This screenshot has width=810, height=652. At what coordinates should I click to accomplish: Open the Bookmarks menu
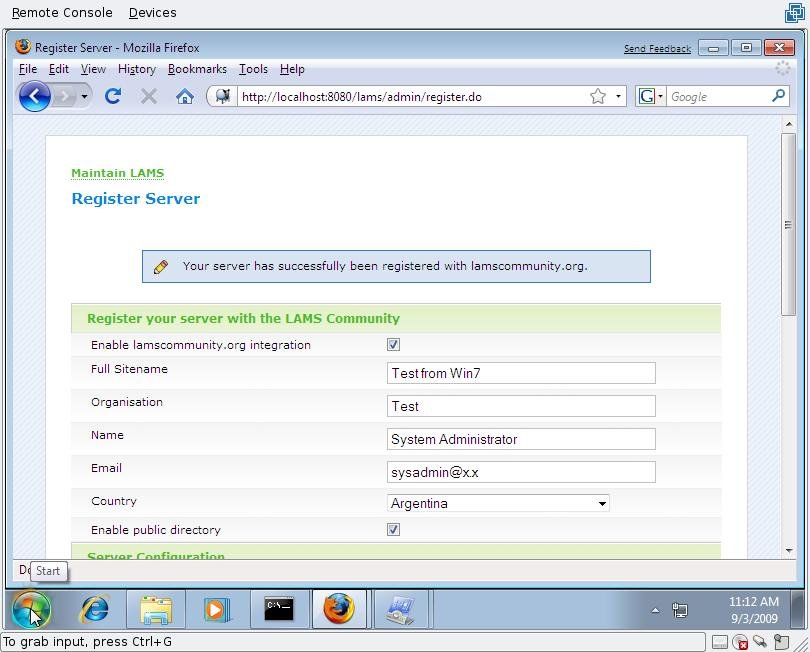pos(197,69)
